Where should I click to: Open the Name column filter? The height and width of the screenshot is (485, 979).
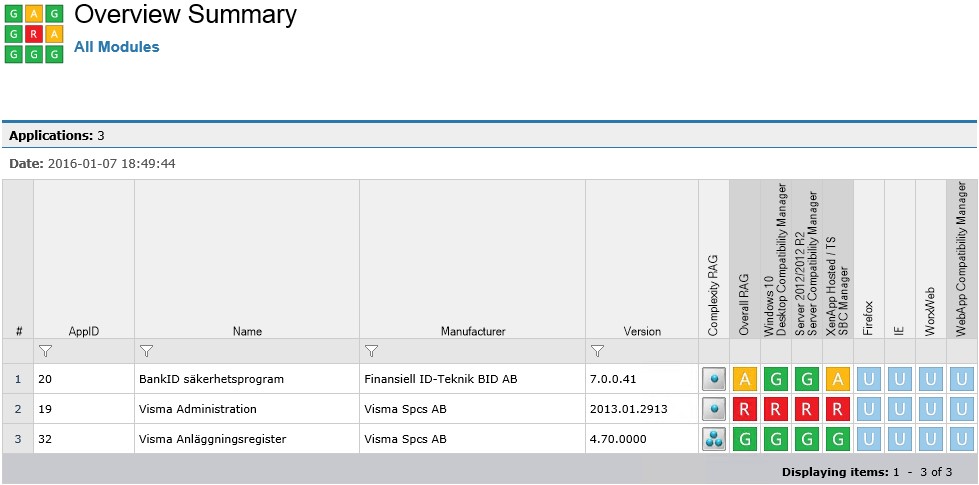146,351
